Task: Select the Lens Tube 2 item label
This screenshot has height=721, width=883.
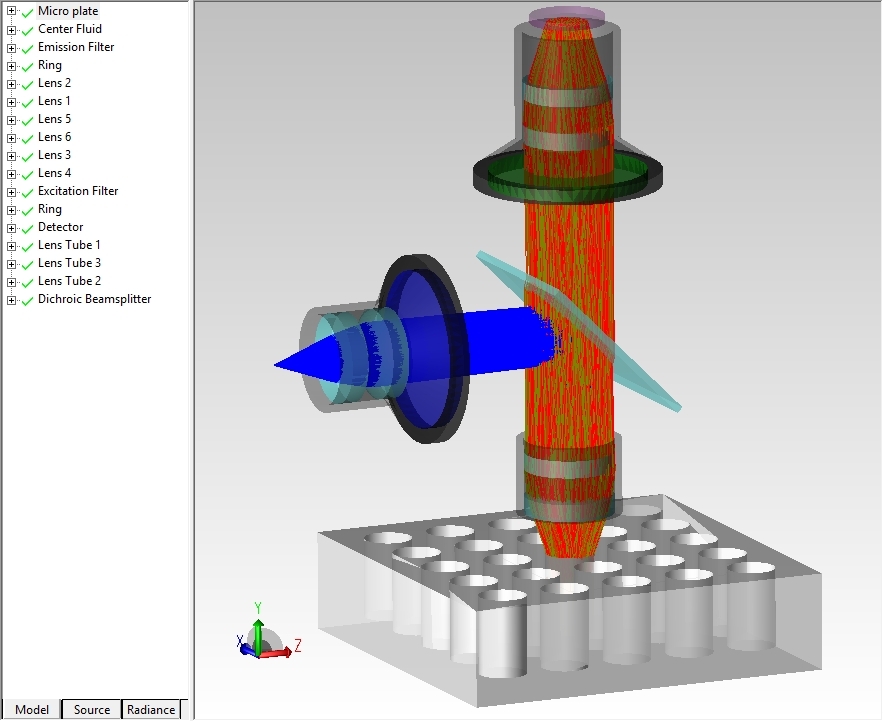Action: 69,281
